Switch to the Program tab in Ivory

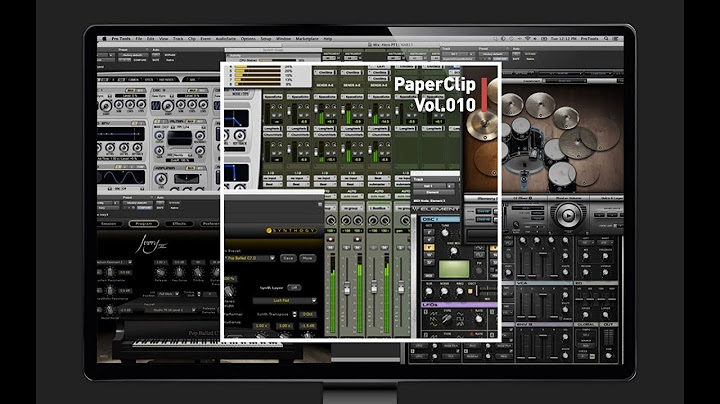click(x=144, y=224)
